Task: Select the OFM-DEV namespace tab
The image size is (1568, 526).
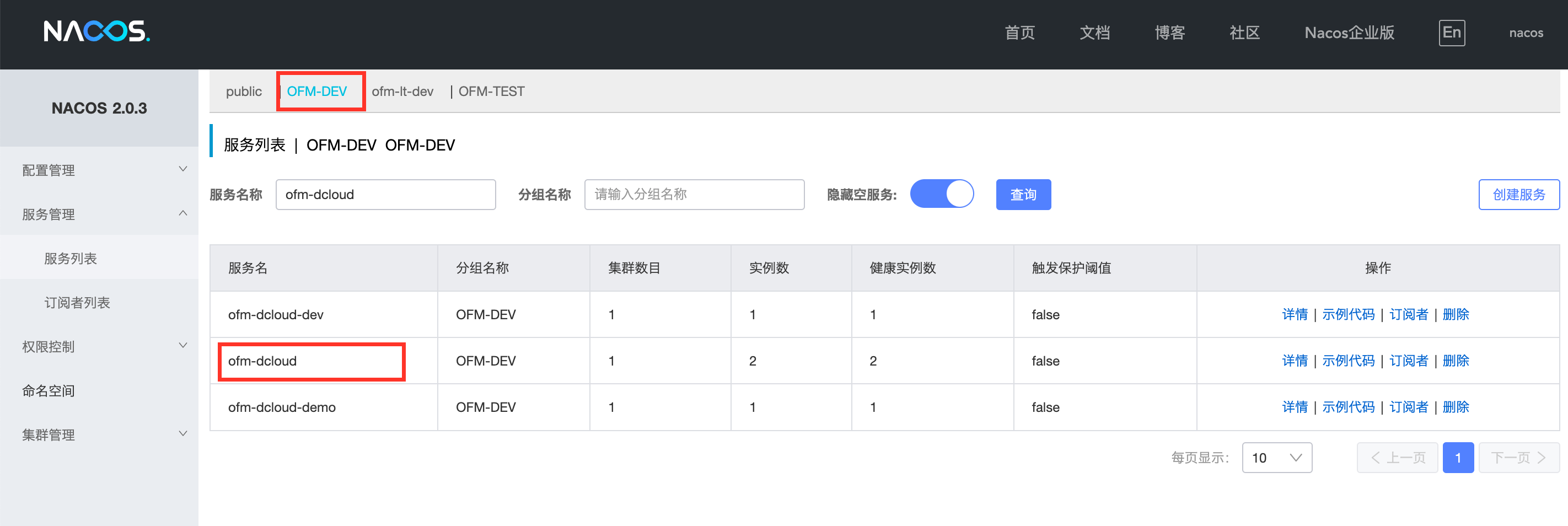Action: click(316, 92)
